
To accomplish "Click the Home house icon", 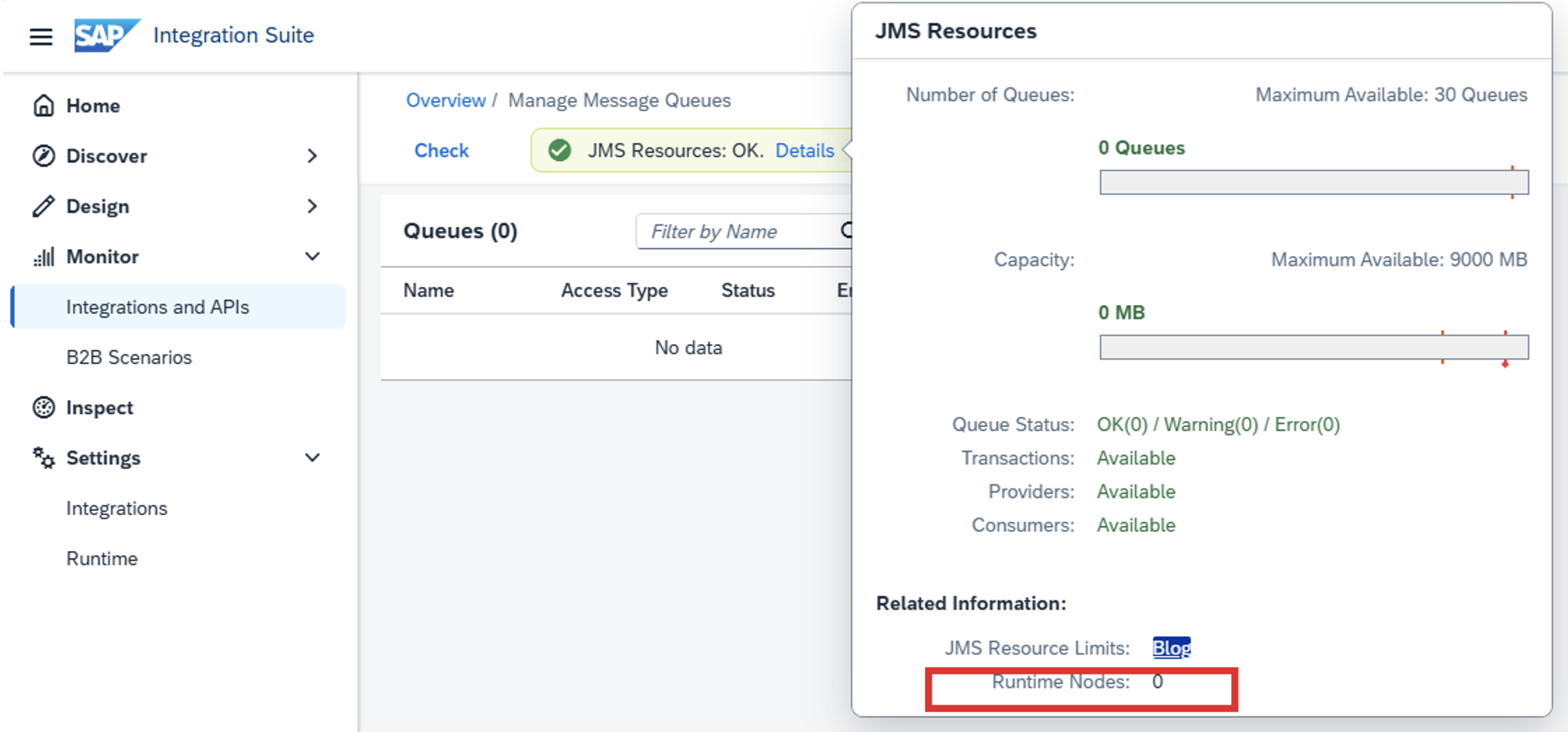I will click(43, 106).
